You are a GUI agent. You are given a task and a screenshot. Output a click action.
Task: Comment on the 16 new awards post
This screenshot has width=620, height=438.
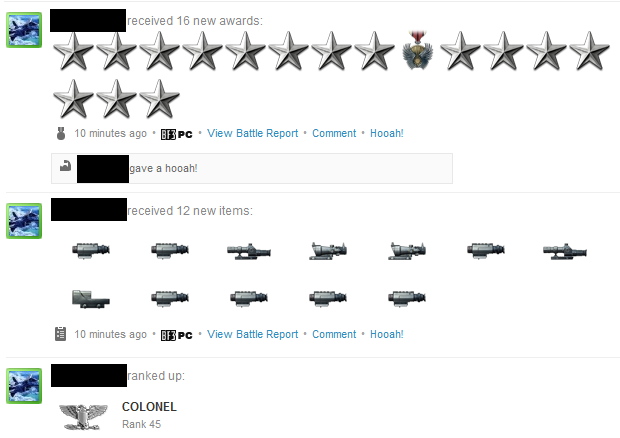(334, 134)
